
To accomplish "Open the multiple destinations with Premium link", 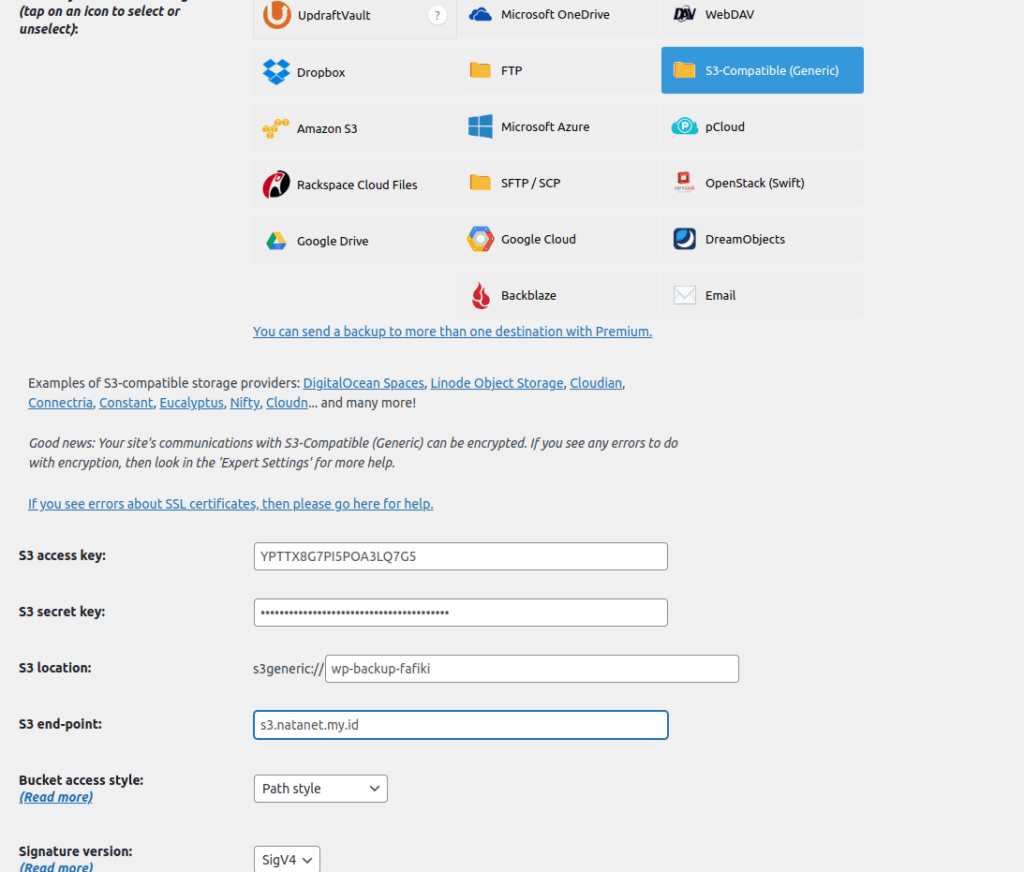I will pos(453,332).
